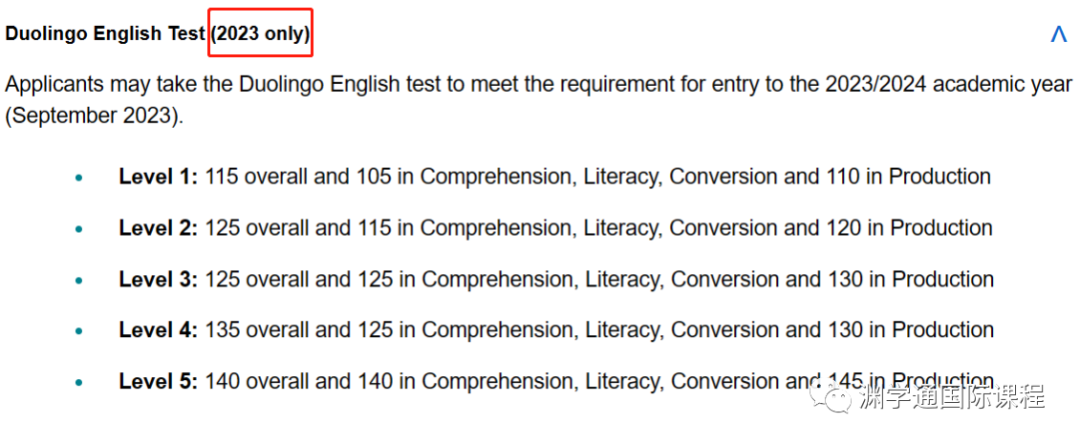
Task: Click the 渊学通国际课程 watermark text
Action: (x=951, y=398)
